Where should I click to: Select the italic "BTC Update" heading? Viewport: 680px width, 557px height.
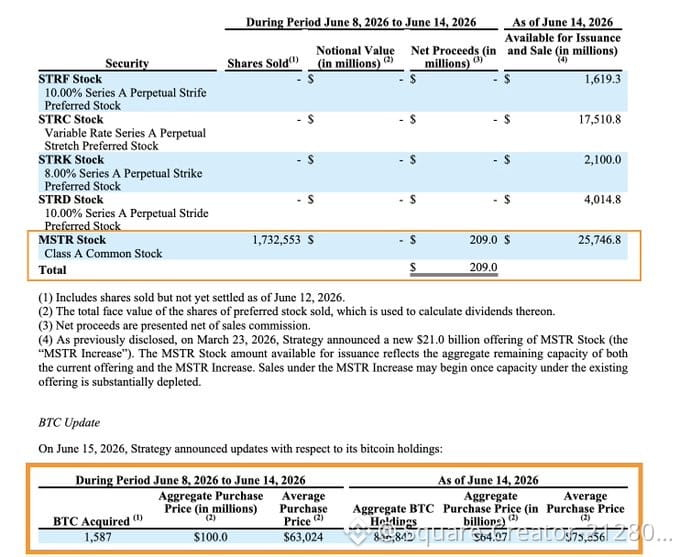click(69, 423)
